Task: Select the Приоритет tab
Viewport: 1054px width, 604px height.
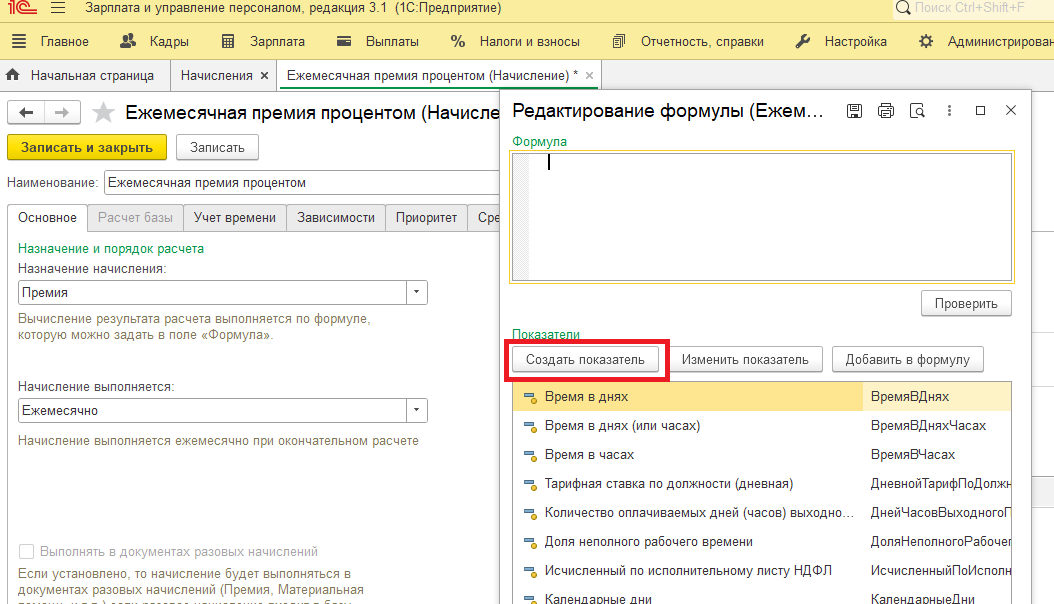Action: point(426,218)
